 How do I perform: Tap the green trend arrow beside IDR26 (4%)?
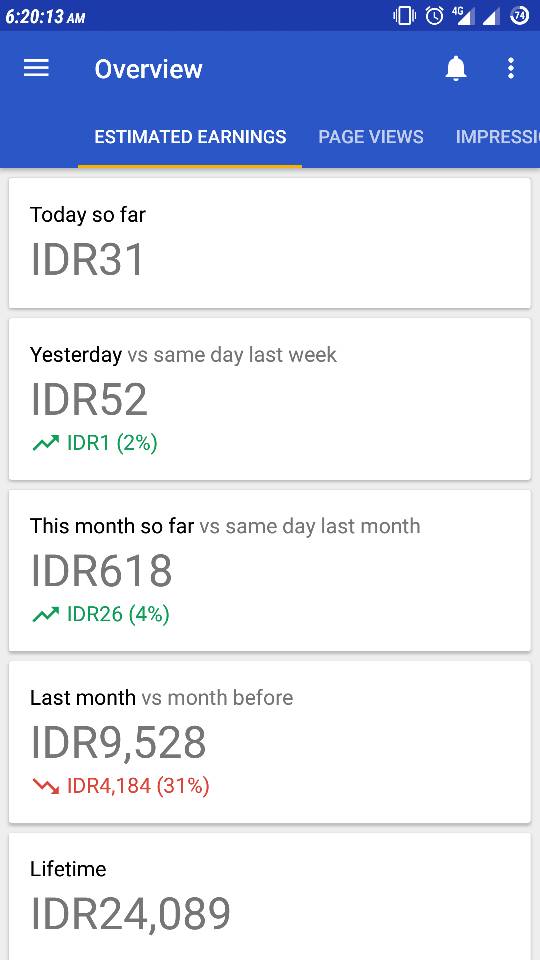45,613
